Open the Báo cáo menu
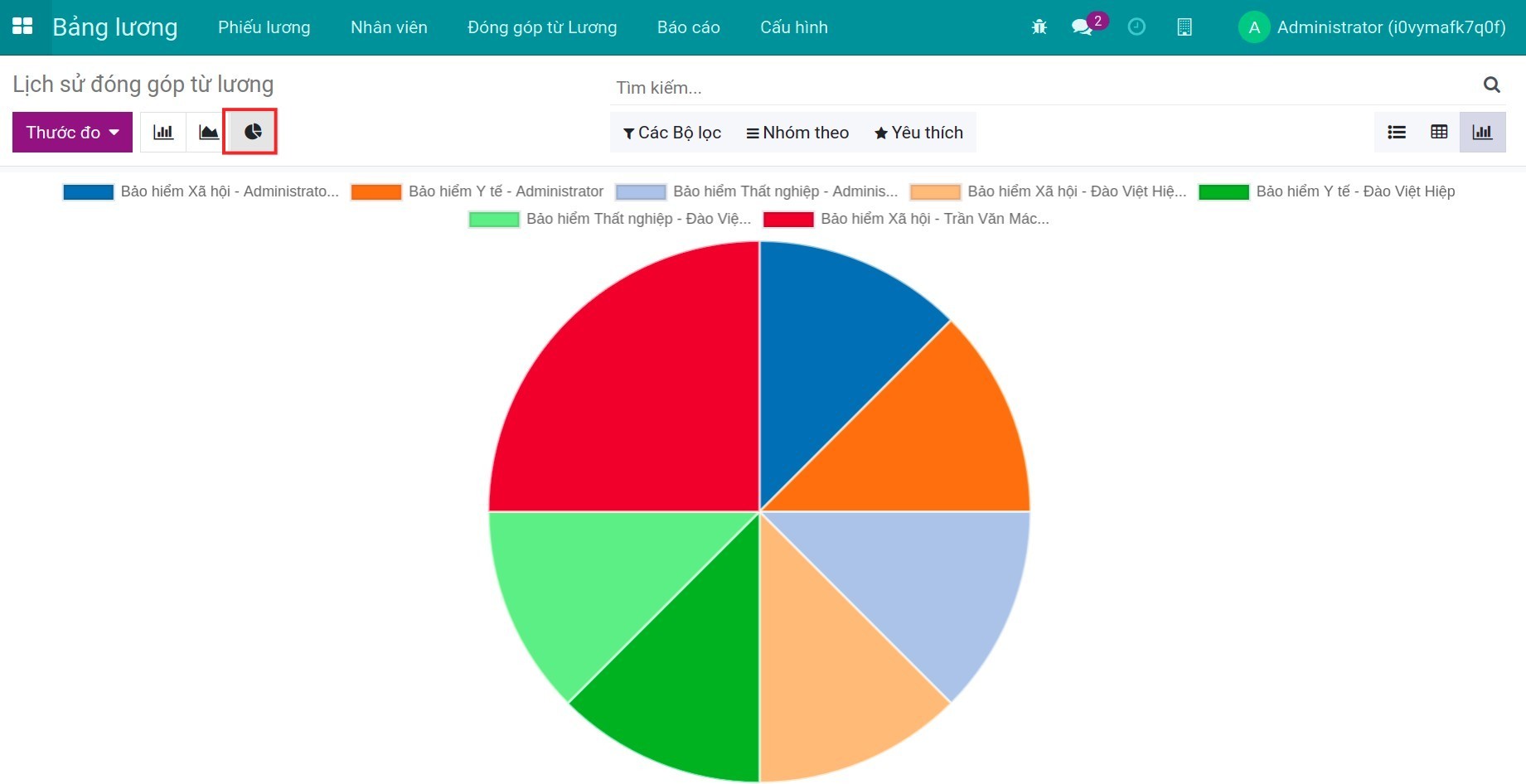Image resolution: width=1526 pixels, height=784 pixels. 688,27
